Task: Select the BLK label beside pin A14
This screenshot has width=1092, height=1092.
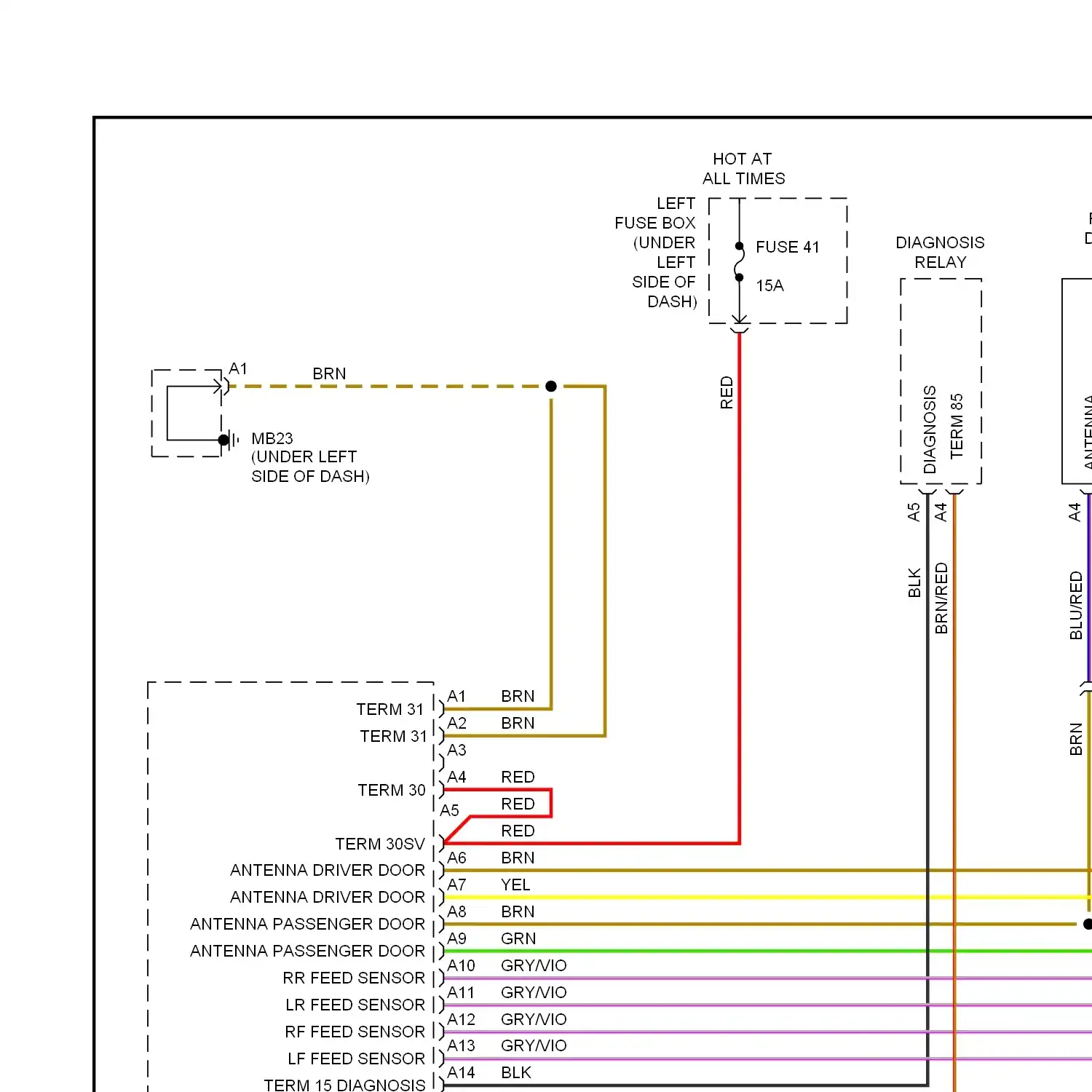Action: [x=516, y=1073]
